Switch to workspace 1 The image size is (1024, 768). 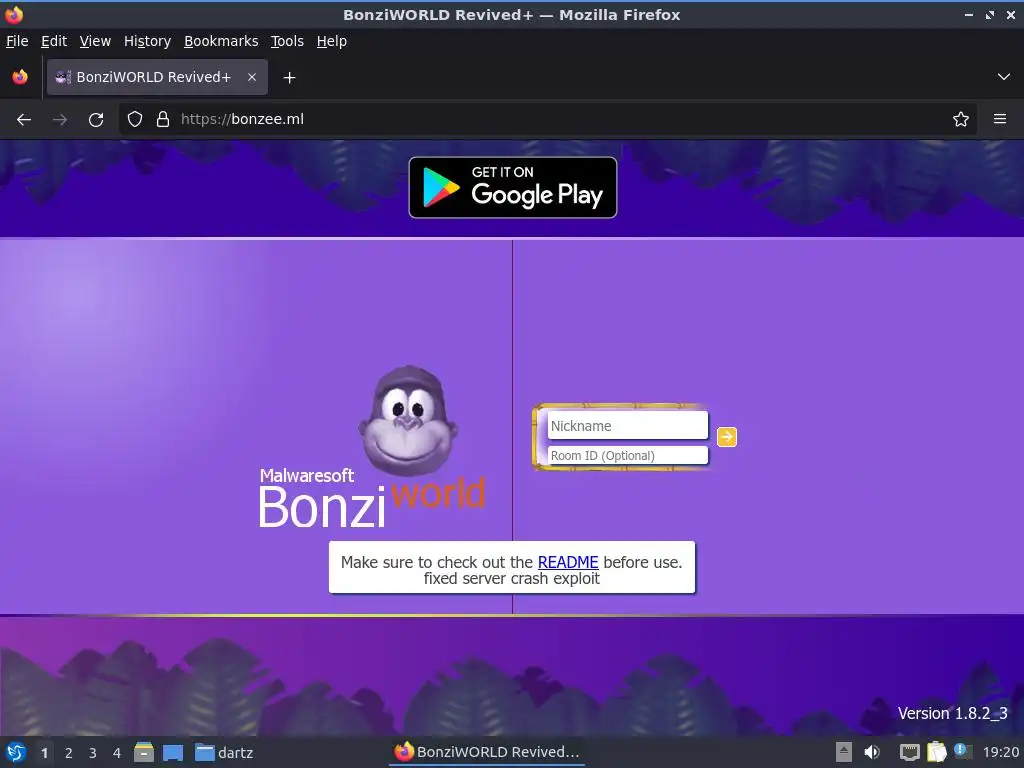point(44,753)
